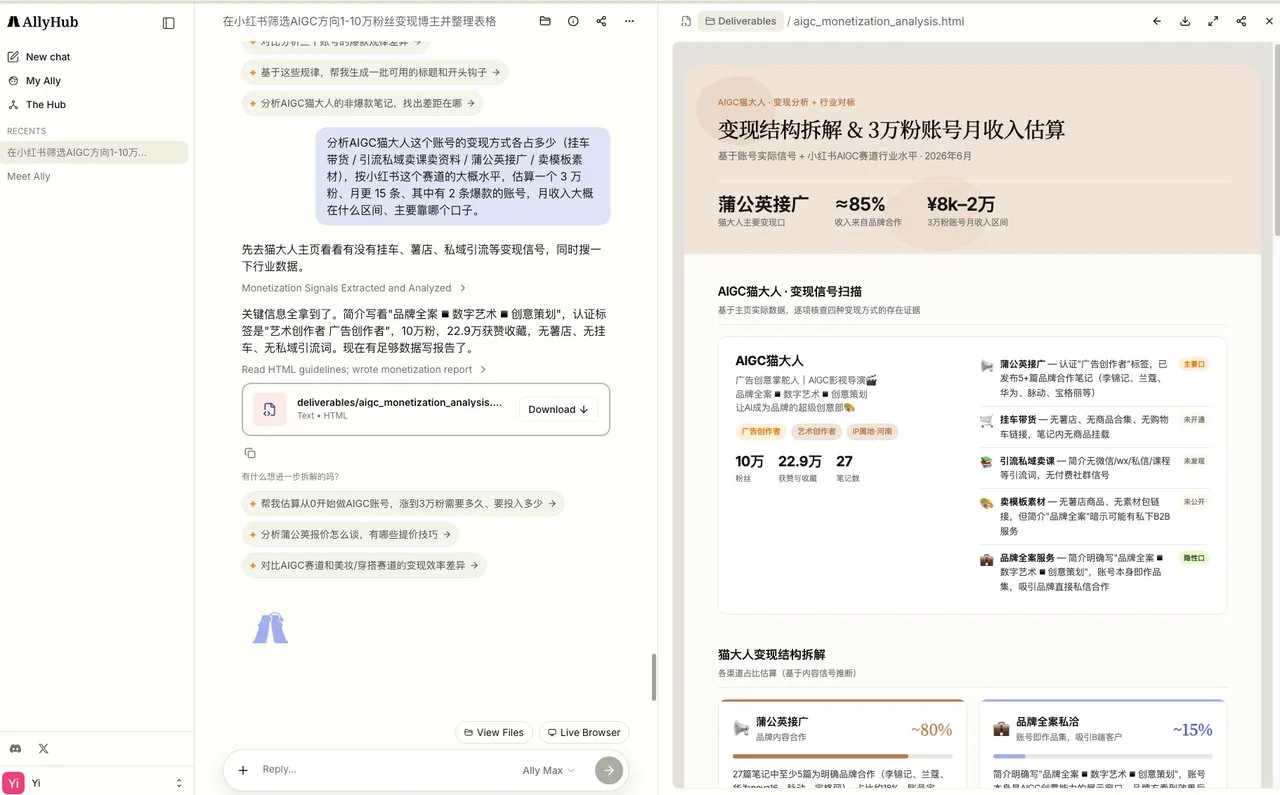Click 挂车带货 shopping cart icon
The height and width of the screenshot is (795, 1280).
coord(987,421)
